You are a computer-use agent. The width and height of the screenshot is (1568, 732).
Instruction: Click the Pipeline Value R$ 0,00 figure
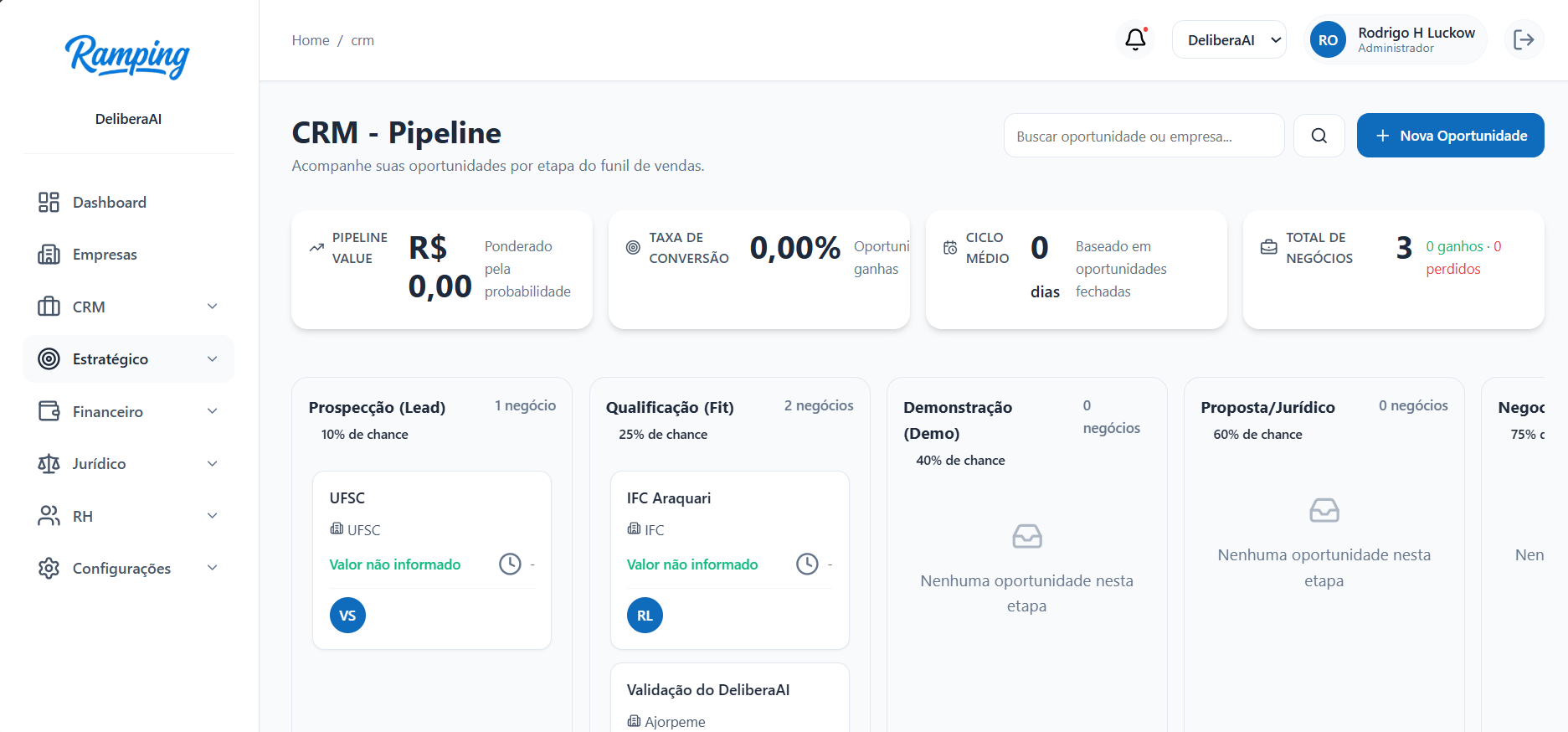[440, 267]
